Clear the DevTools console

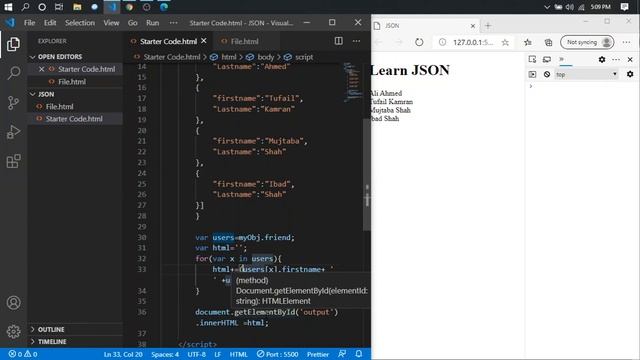(547, 74)
